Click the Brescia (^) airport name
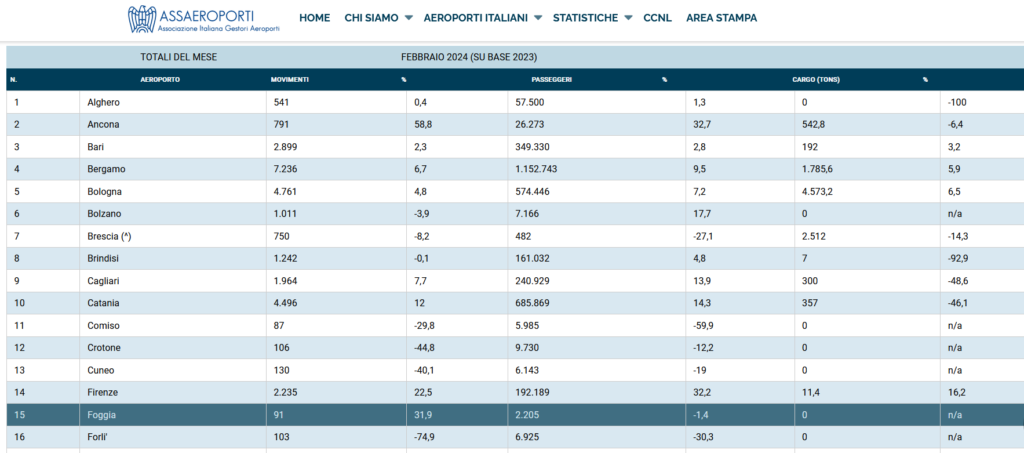 pyautogui.click(x=110, y=236)
